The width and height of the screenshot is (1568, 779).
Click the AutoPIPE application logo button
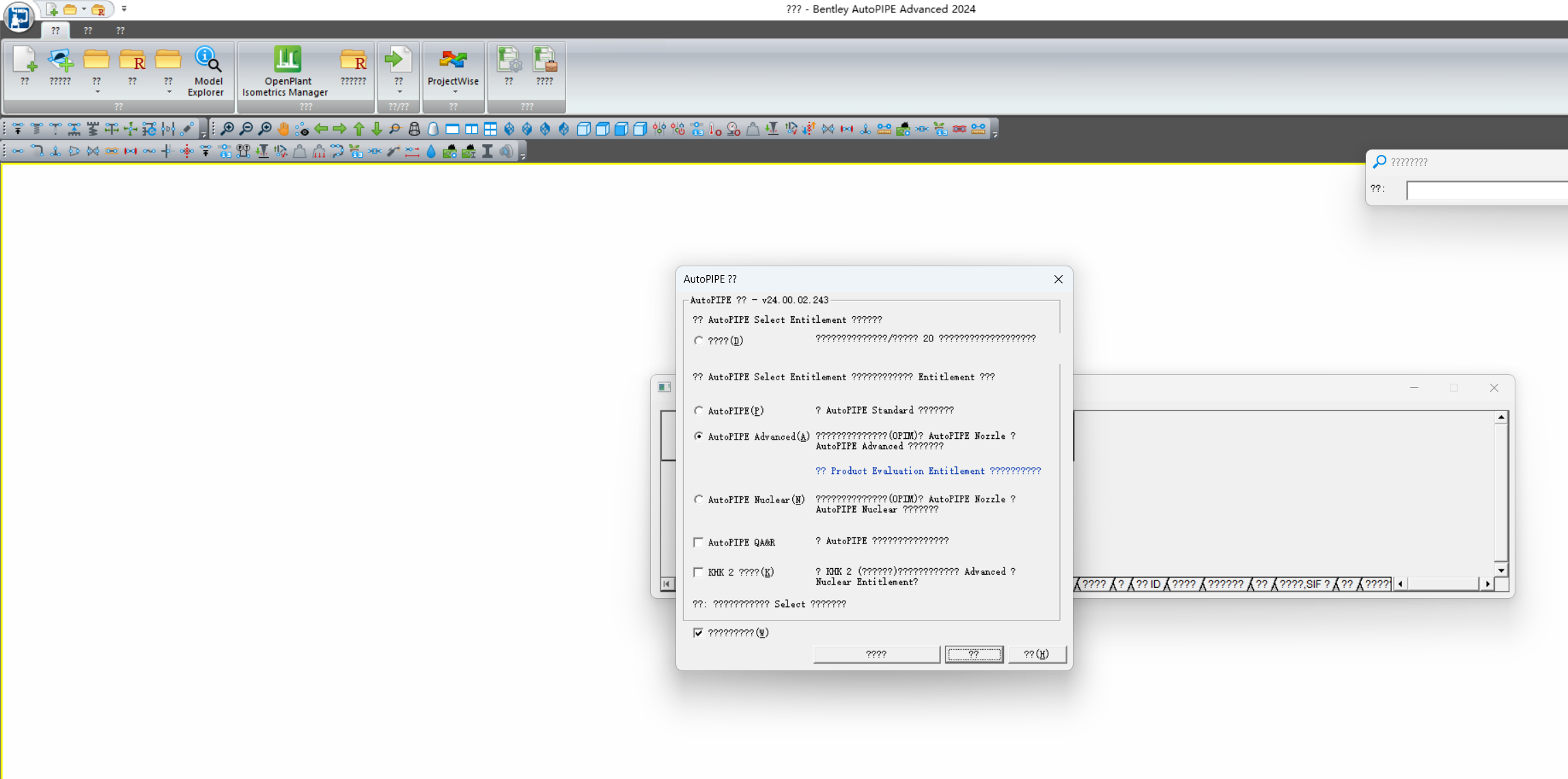coord(18,16)
